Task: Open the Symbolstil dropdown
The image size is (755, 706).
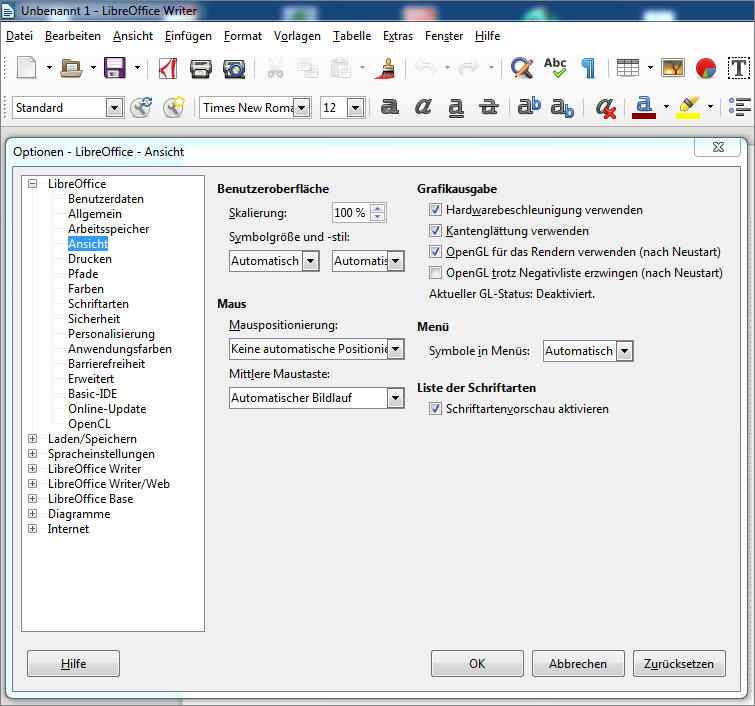Action: tap(395, 261)
